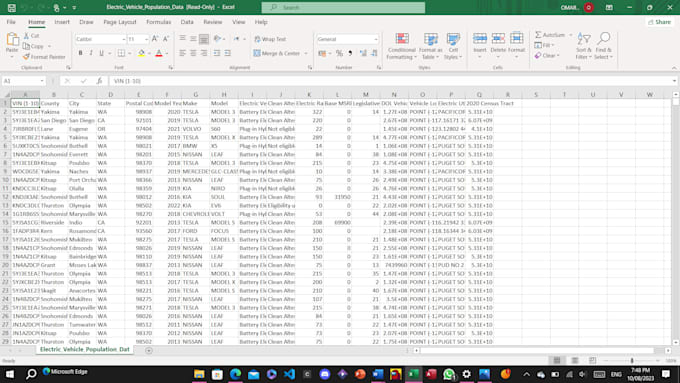Toggle middle vertical alignment
The height and width of the screenshot is (383, 680).
[193, 39]
